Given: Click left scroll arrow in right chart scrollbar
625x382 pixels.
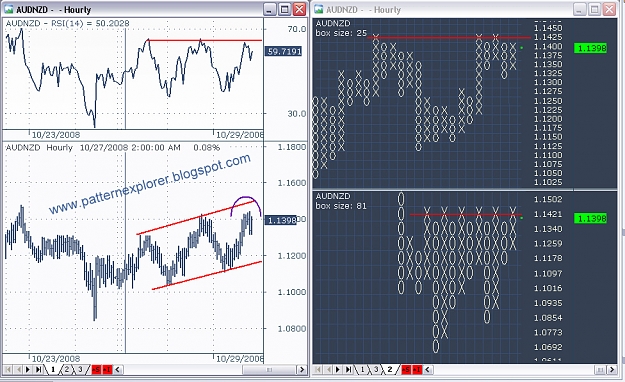Looking at the screenshot, I should pyautogui.click(x=428, y=370).
